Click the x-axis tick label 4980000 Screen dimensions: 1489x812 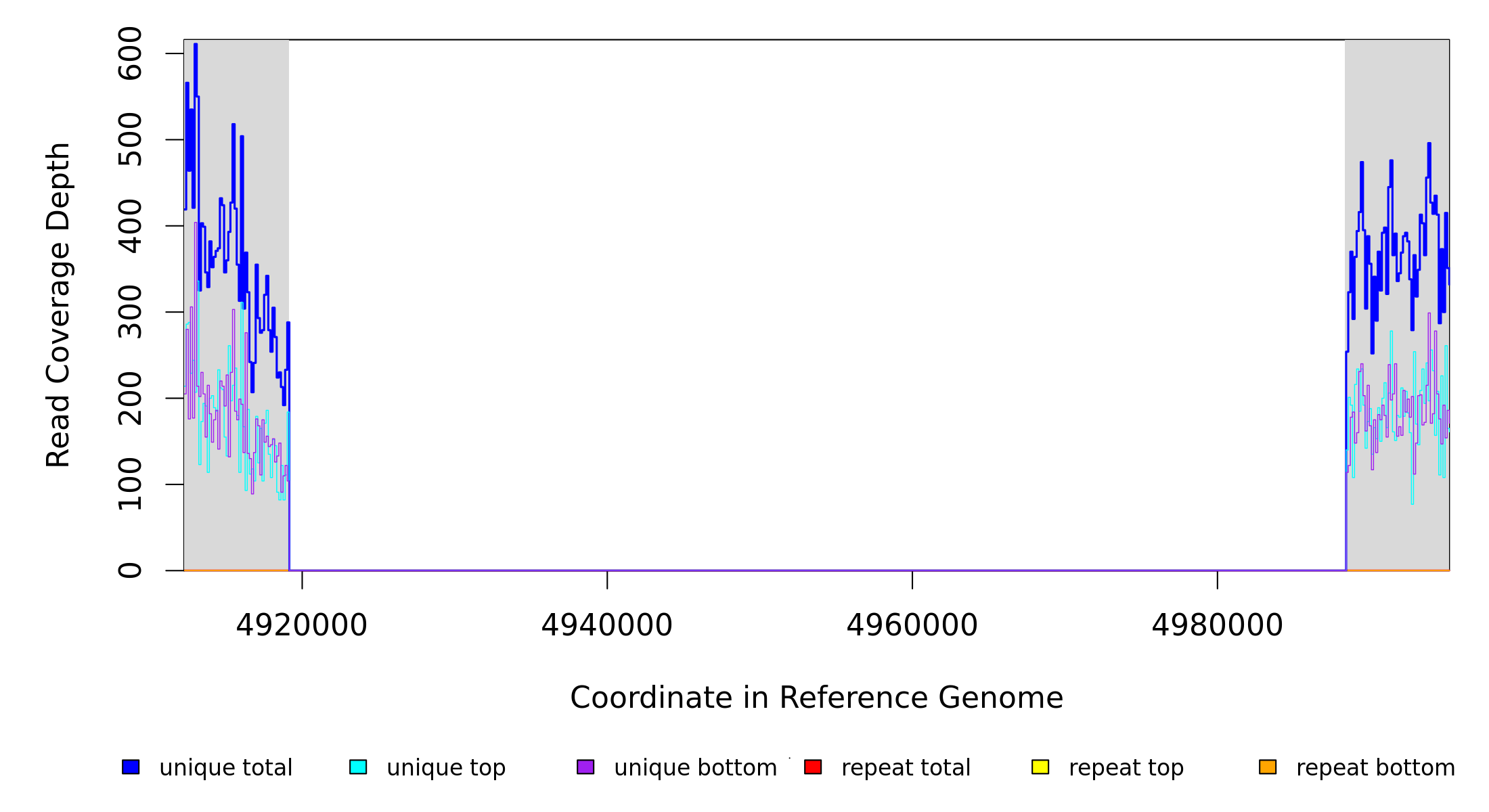[1217, 625]
